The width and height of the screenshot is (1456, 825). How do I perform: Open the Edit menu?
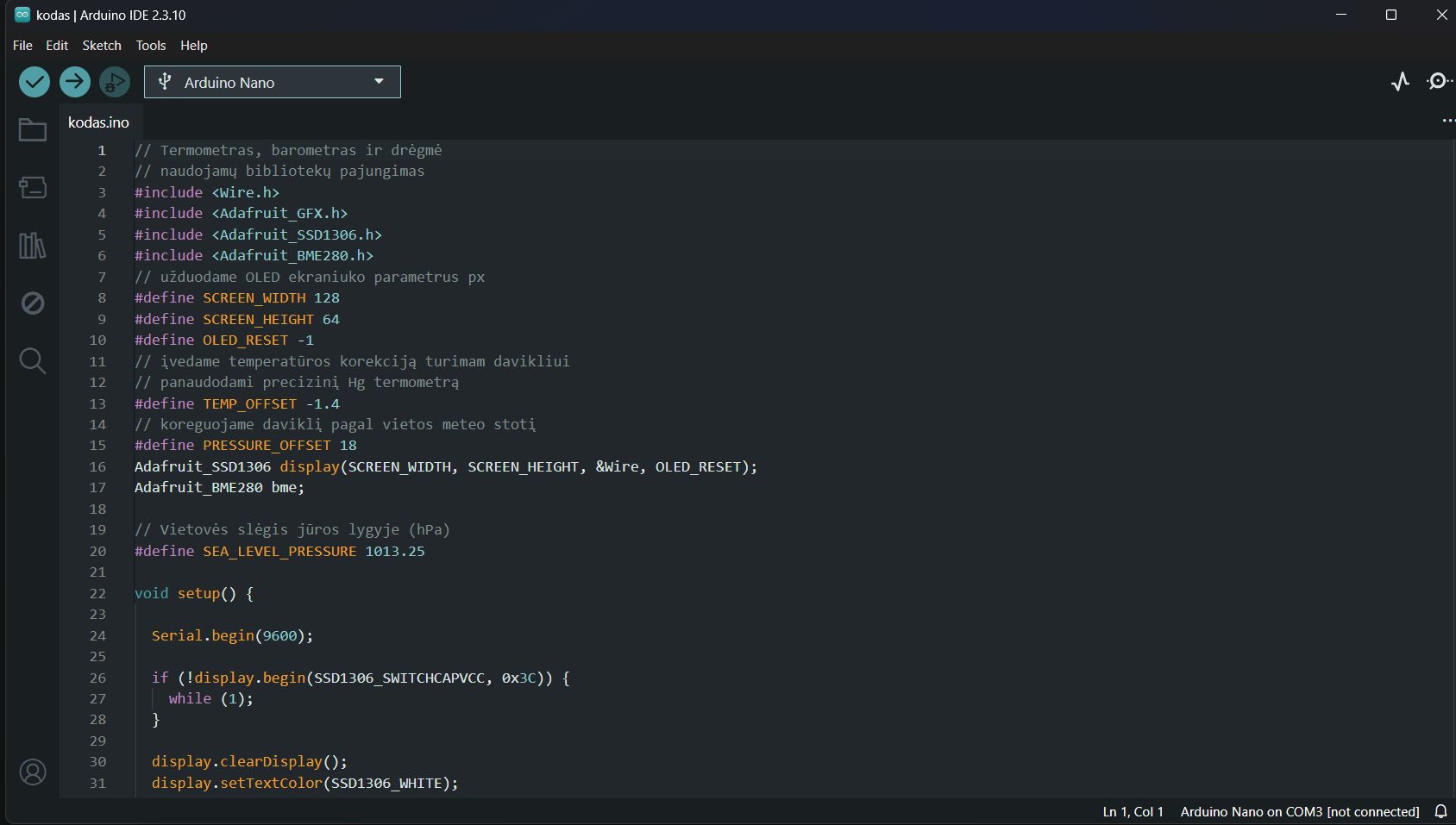(57, 46)
